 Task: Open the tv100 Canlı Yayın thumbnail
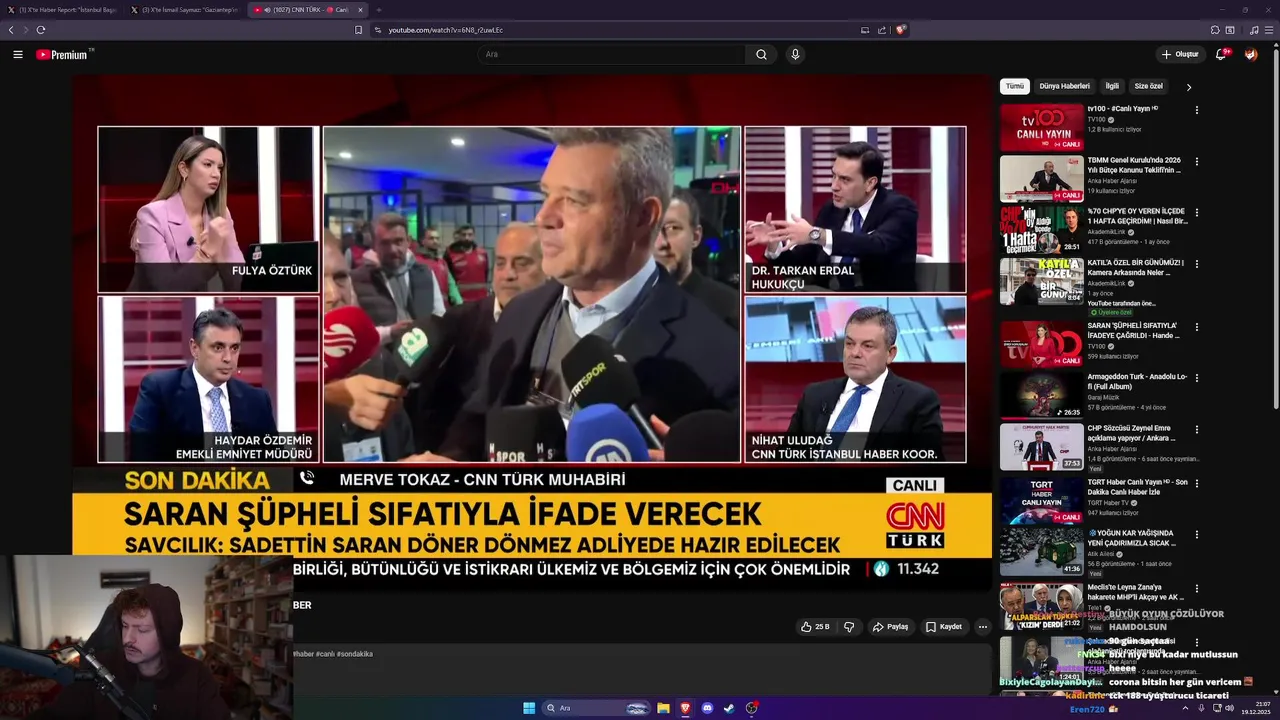click(1042, 127)
